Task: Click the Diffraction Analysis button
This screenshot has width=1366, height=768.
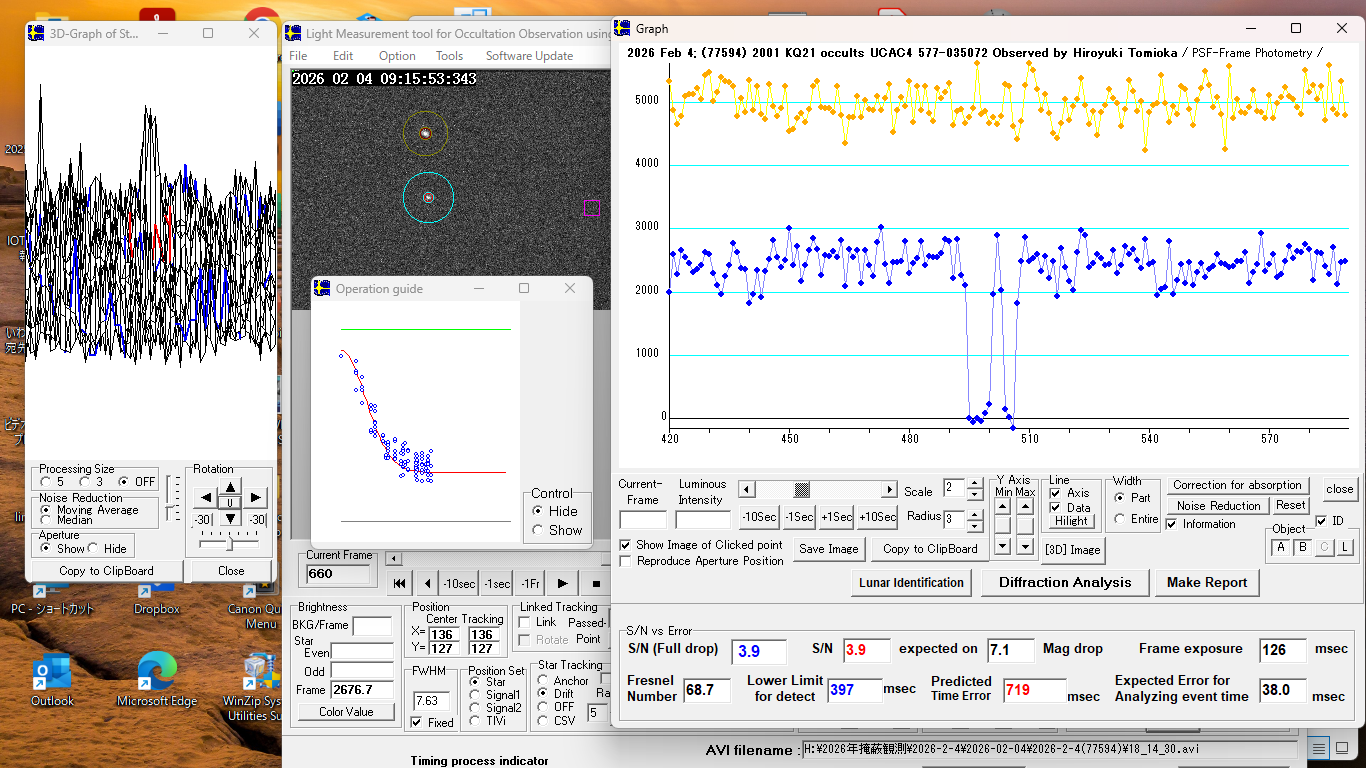Action: coord(1064,582)
